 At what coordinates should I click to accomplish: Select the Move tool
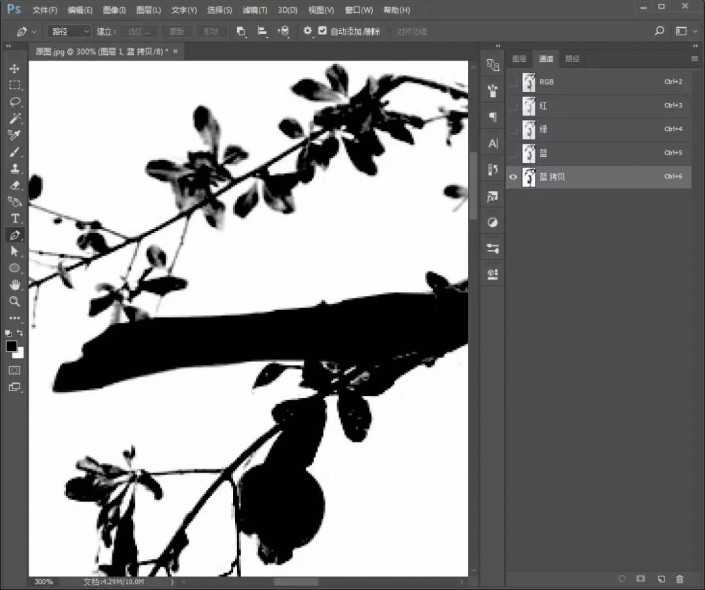[15, 69]
